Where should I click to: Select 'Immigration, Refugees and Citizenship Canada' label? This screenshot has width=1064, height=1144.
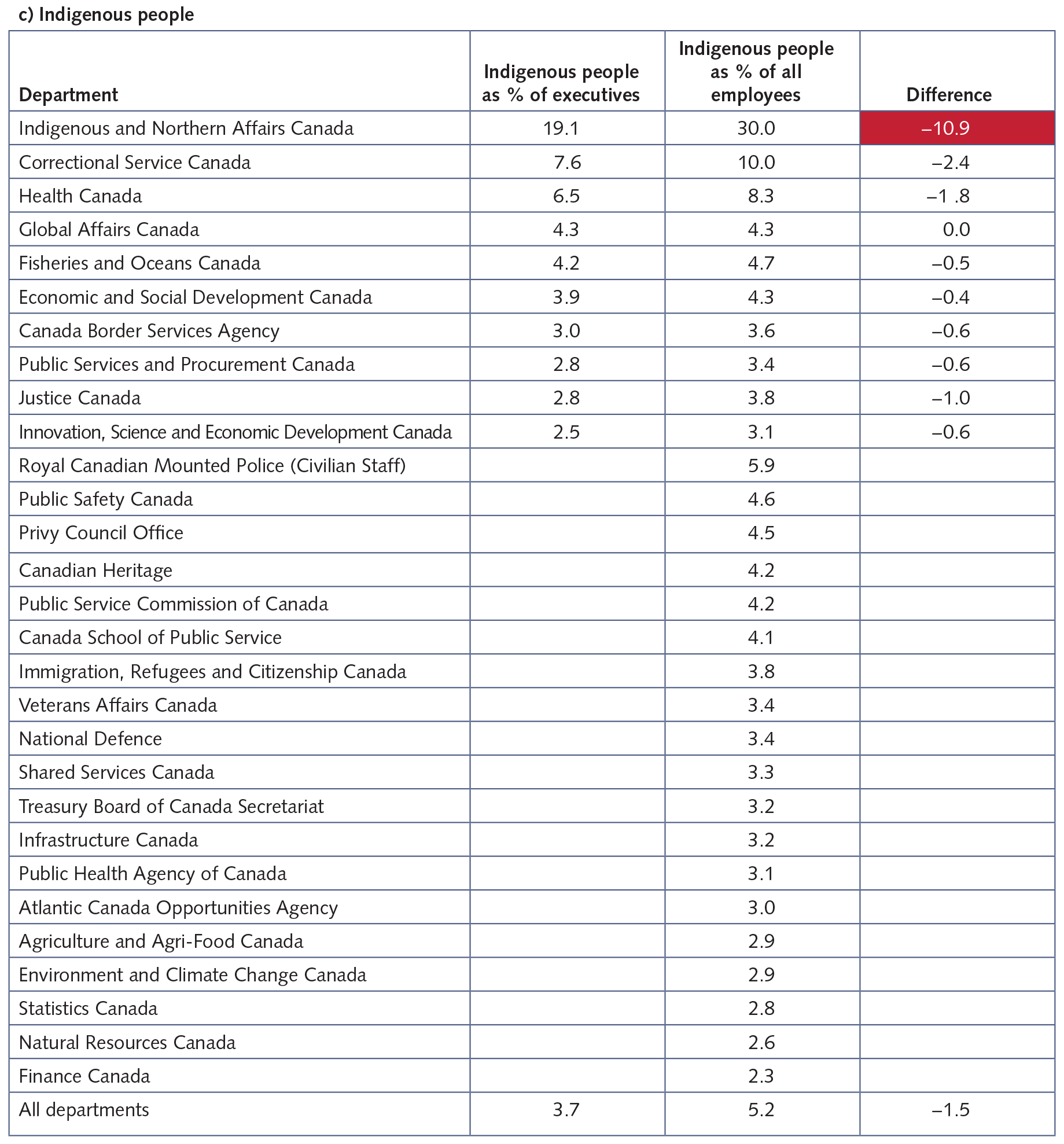(212, 671)
